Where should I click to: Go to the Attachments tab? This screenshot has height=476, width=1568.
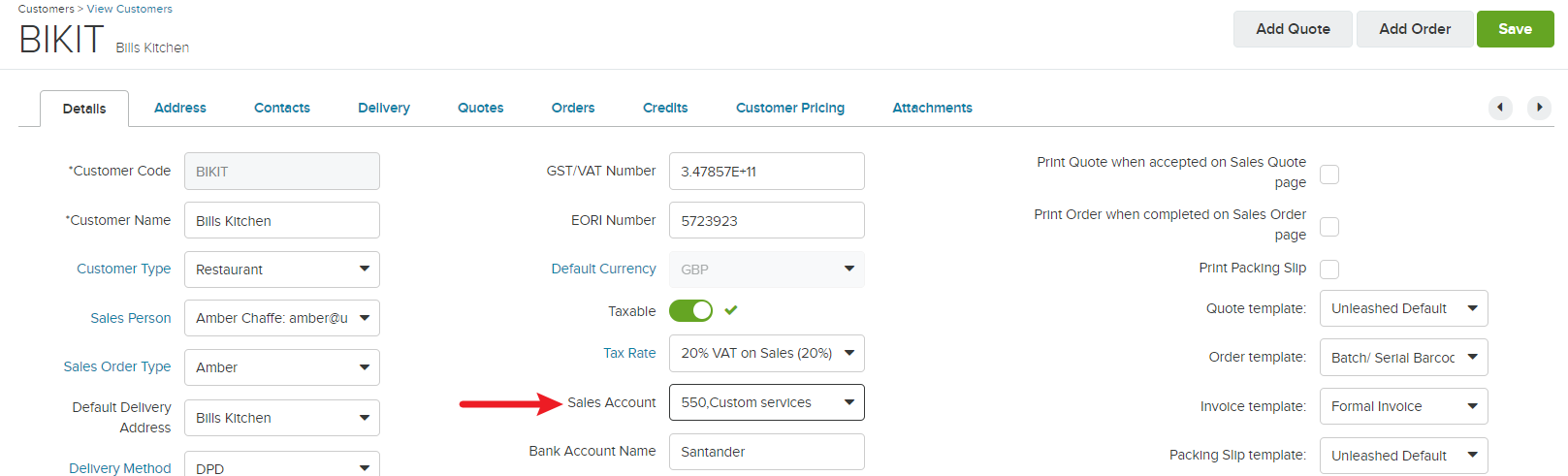click(x=932, y=108)
